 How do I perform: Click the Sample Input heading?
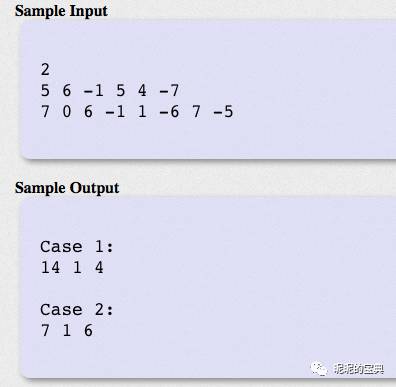(61, 11)
